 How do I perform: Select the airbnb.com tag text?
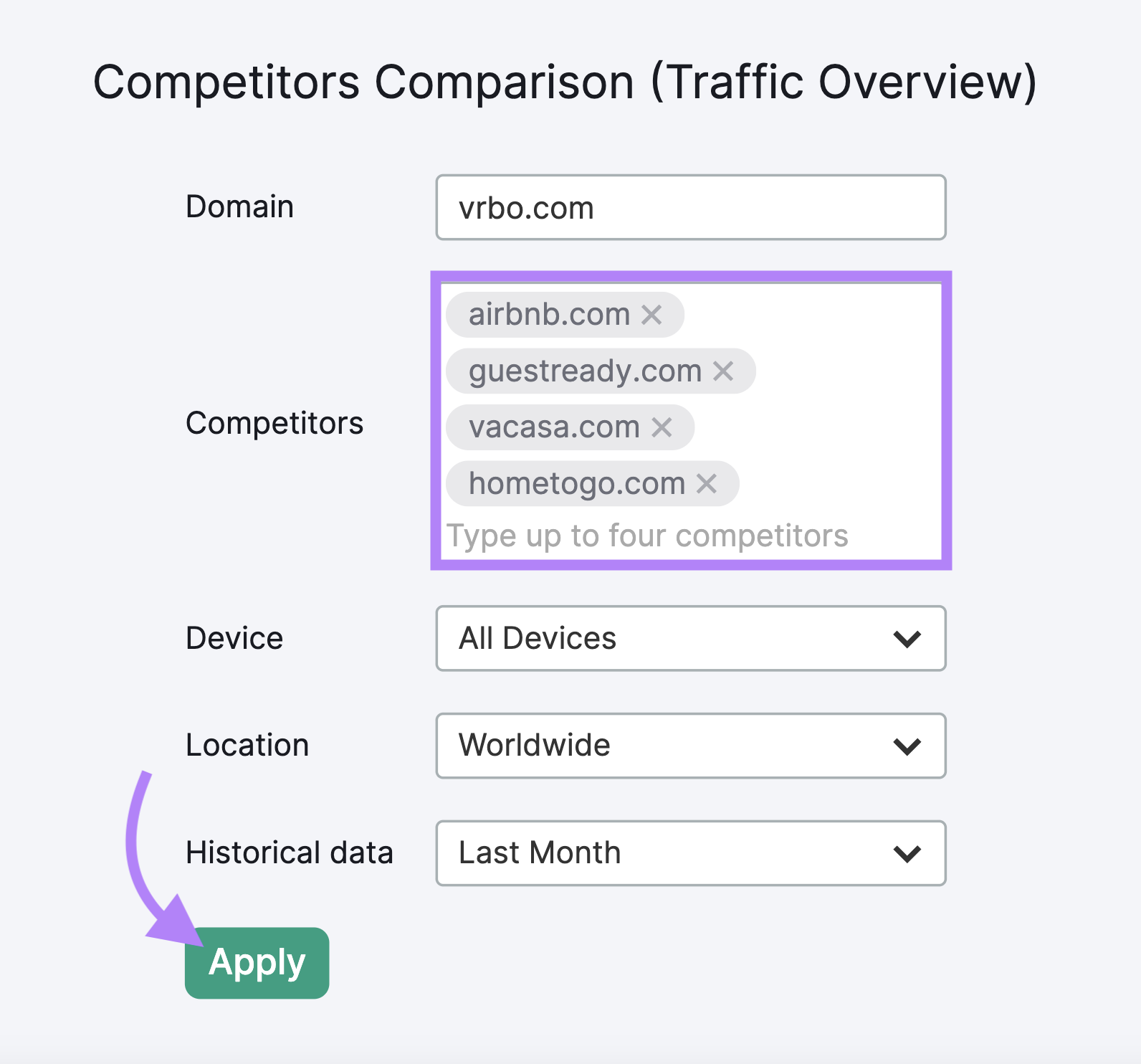tap(549, 314)
